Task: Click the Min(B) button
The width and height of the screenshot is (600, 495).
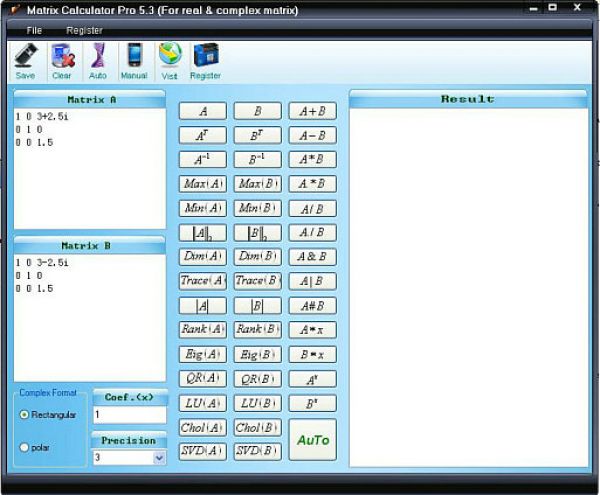Action: [x=258, y=208]
